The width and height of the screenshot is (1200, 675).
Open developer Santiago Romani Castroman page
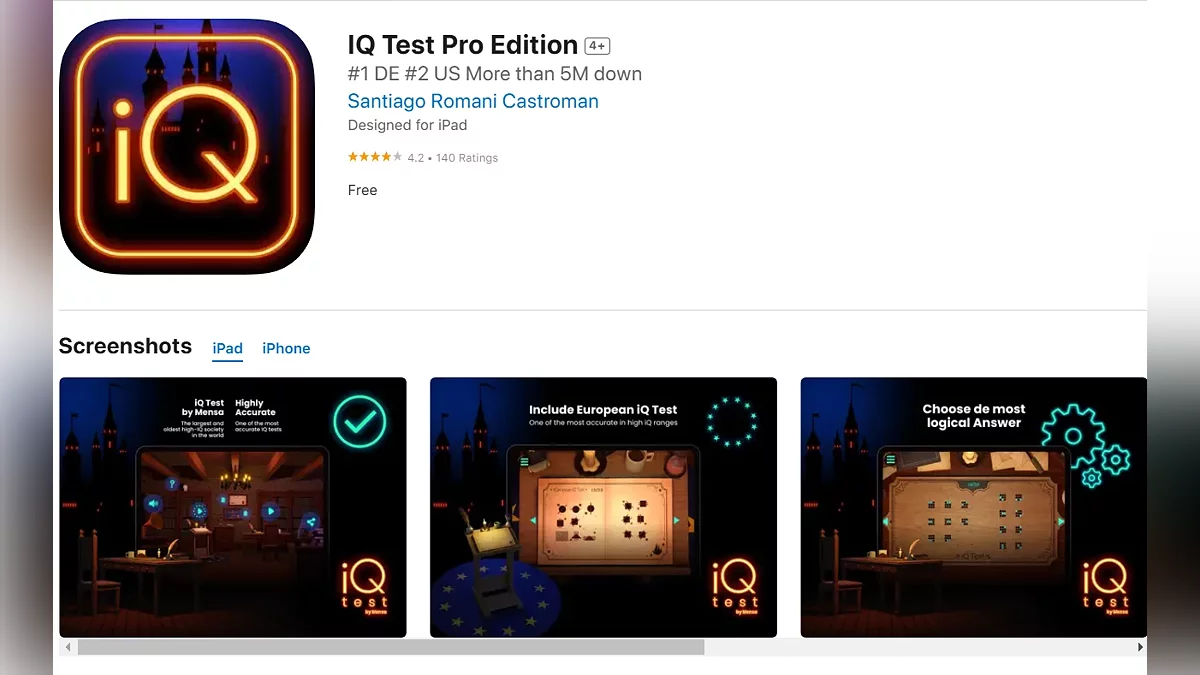click(x=473, y=101)
